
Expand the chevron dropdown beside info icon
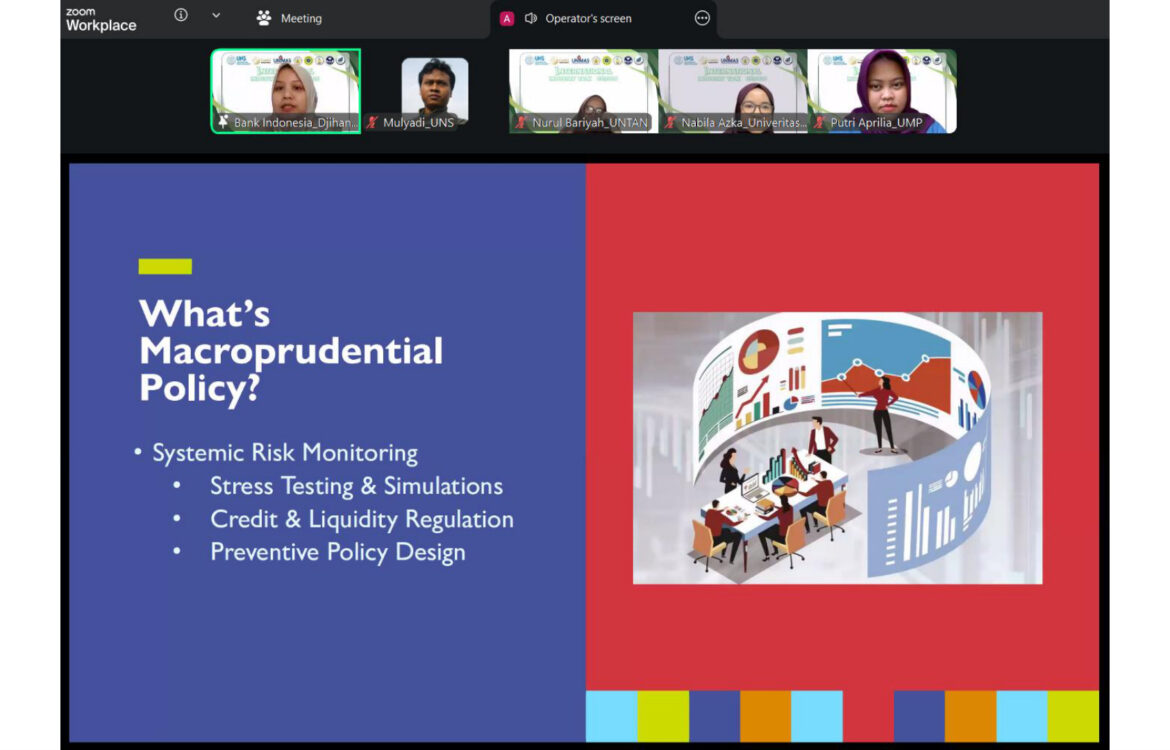point(216,16)
